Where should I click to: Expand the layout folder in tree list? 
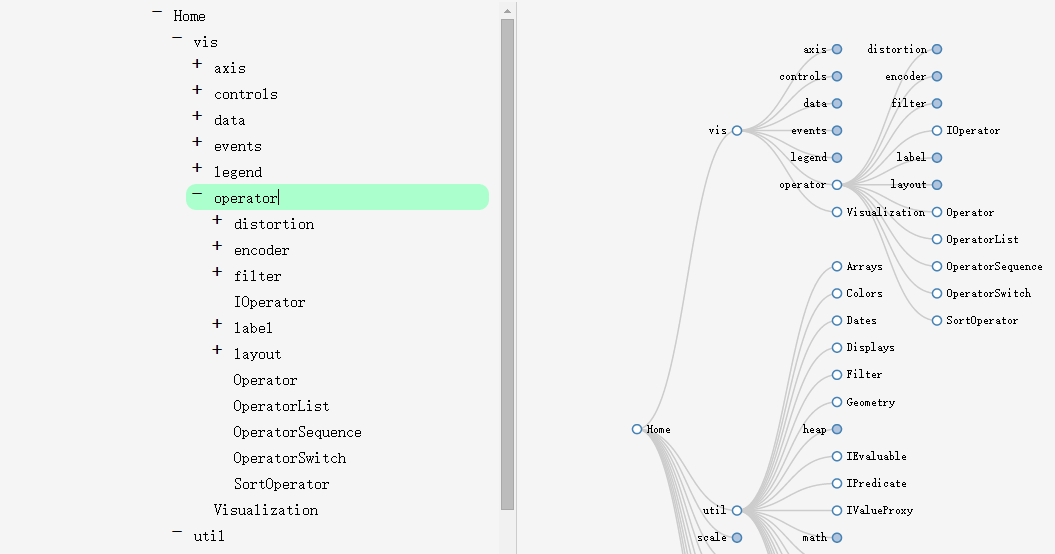217,350
